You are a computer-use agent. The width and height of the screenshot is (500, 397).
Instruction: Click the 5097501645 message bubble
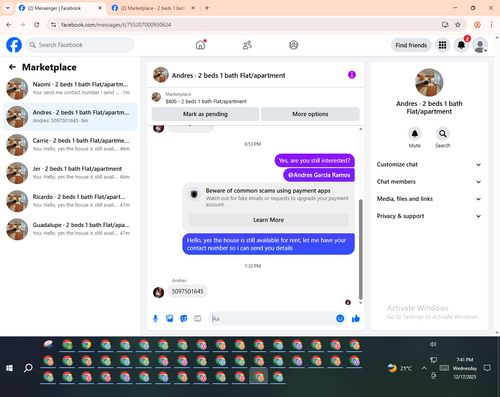click(x=188, y=291)
